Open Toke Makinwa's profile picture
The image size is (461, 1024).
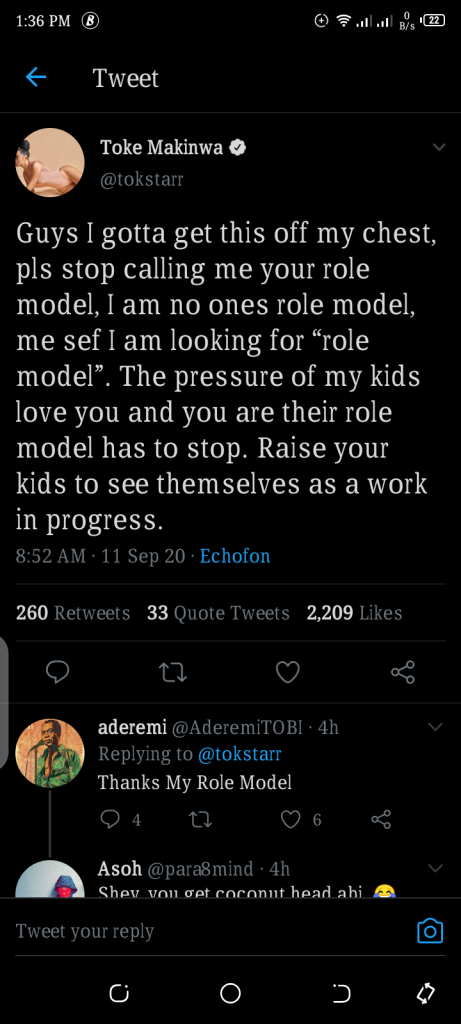point(50,162)
